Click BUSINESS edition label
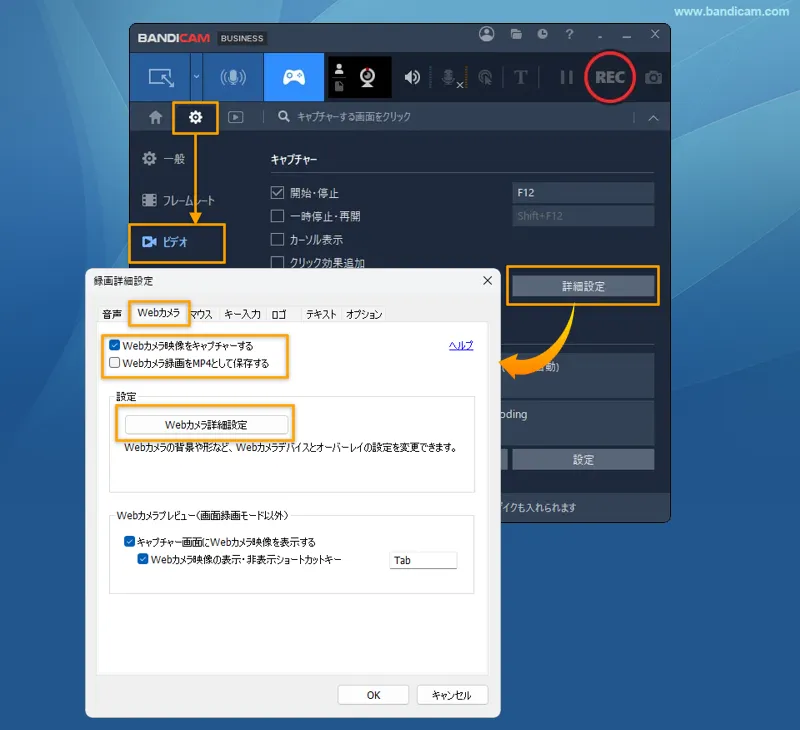The width and height of the screenshot is (800, 730). [x=242, y=38]
